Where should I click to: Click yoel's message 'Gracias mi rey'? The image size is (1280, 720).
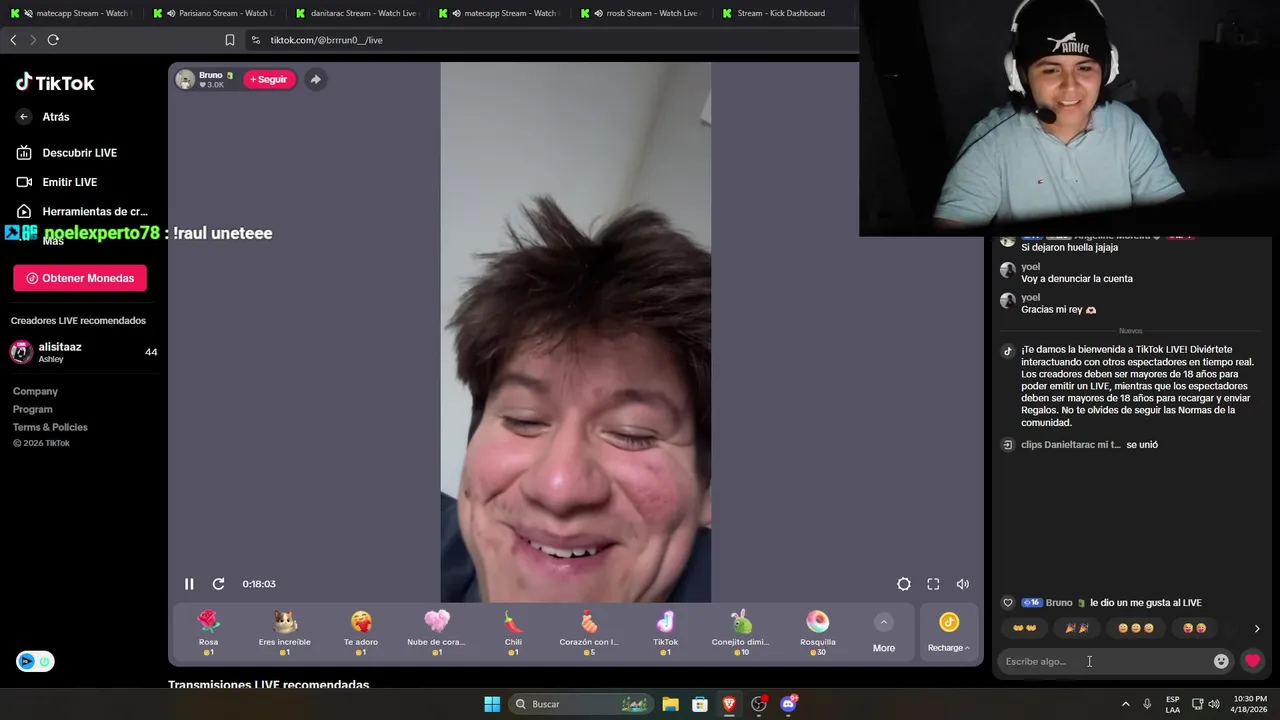coord(1058,310)
